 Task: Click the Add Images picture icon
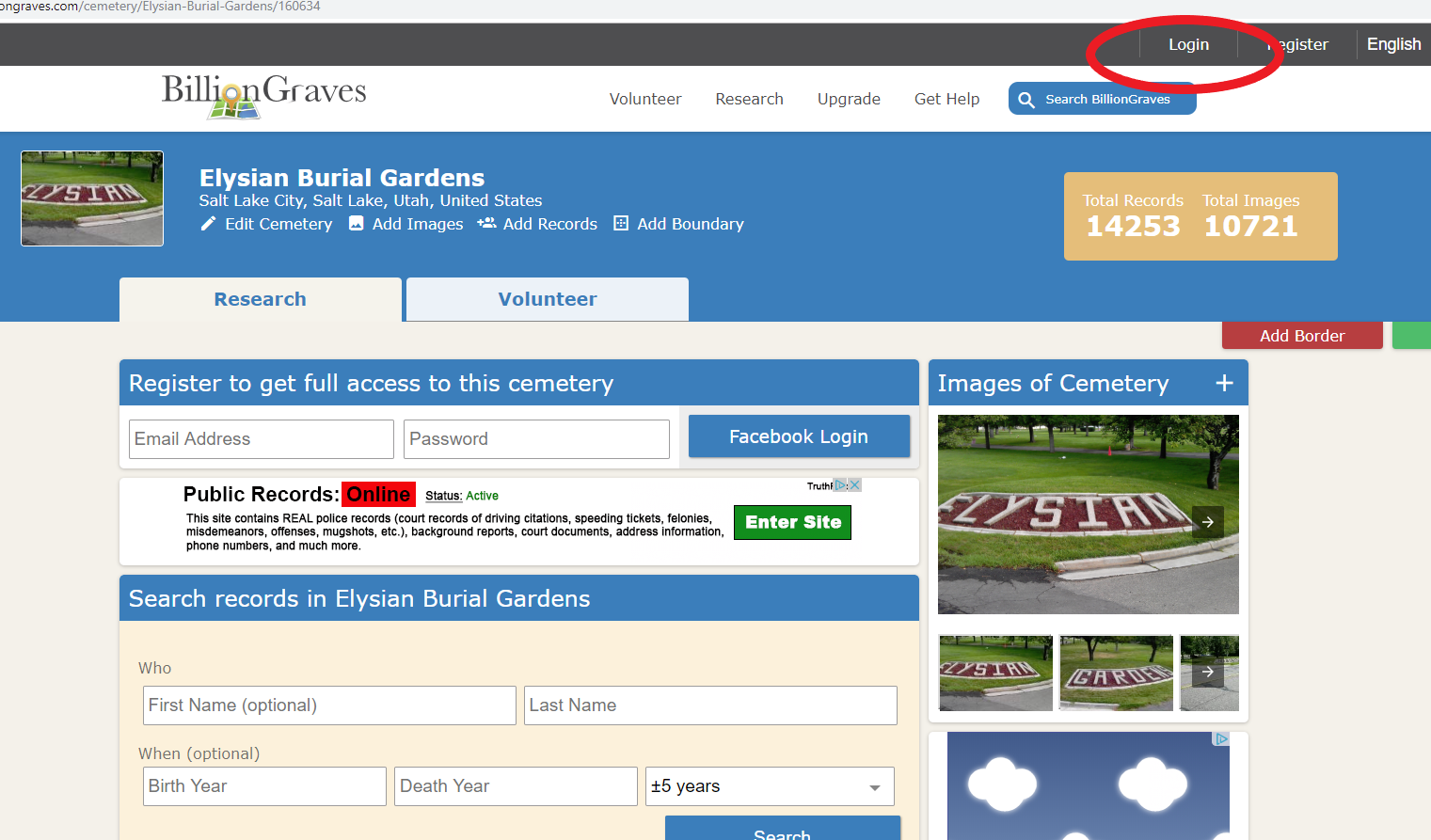point(357,223)
